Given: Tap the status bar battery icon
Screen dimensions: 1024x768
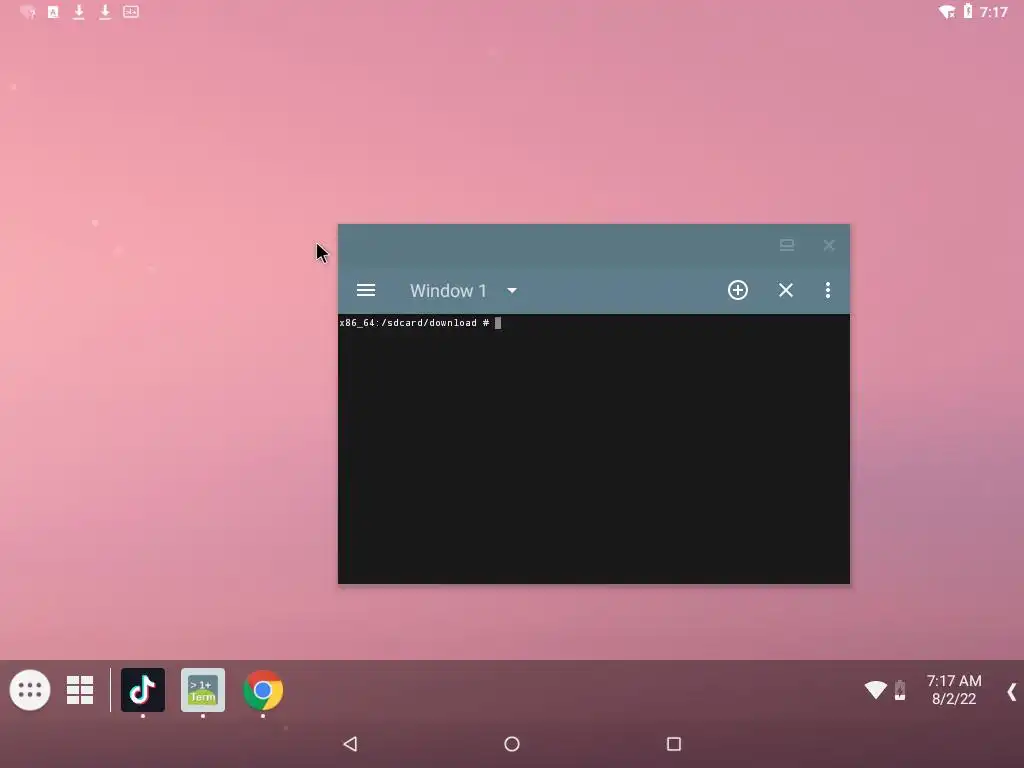Looking at the screenshot, I should 968,11.
